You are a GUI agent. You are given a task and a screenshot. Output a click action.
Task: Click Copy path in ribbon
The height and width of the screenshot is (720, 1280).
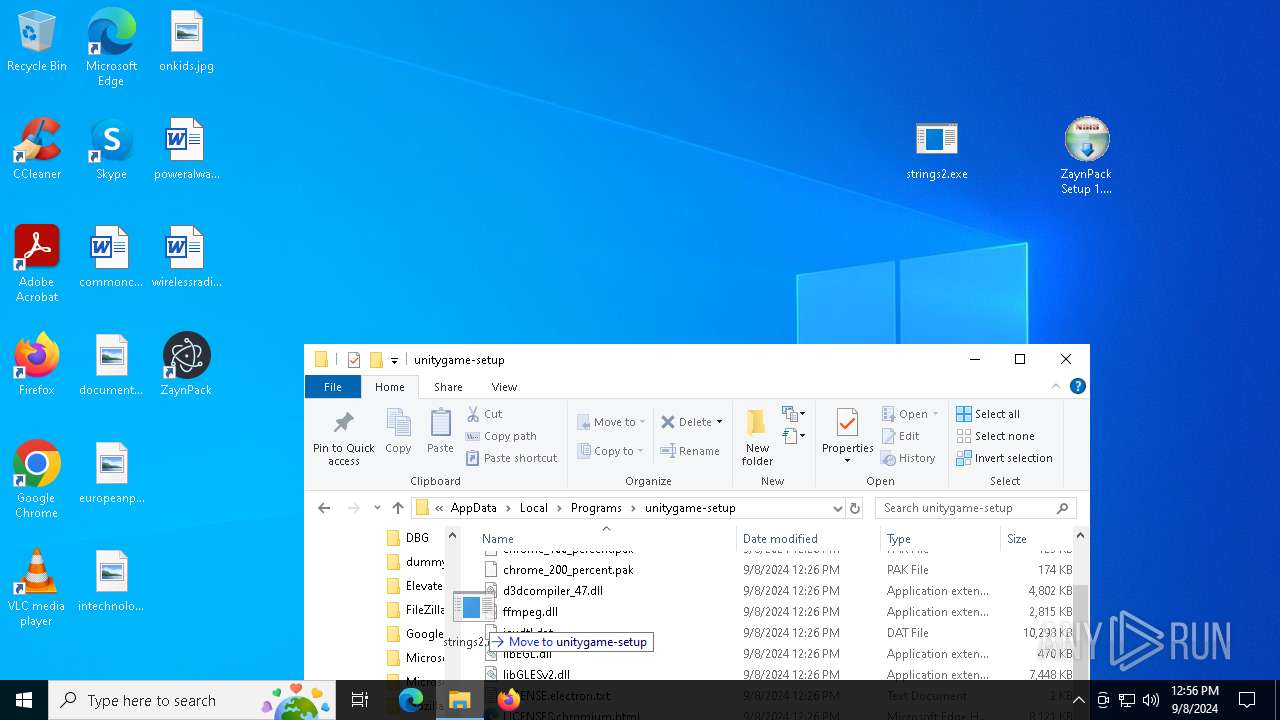501,436
